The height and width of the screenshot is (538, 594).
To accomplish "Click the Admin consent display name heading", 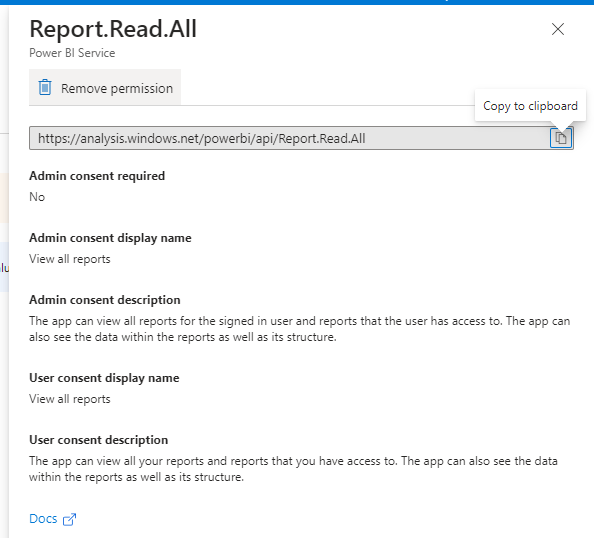I will (x=110, y=238).
